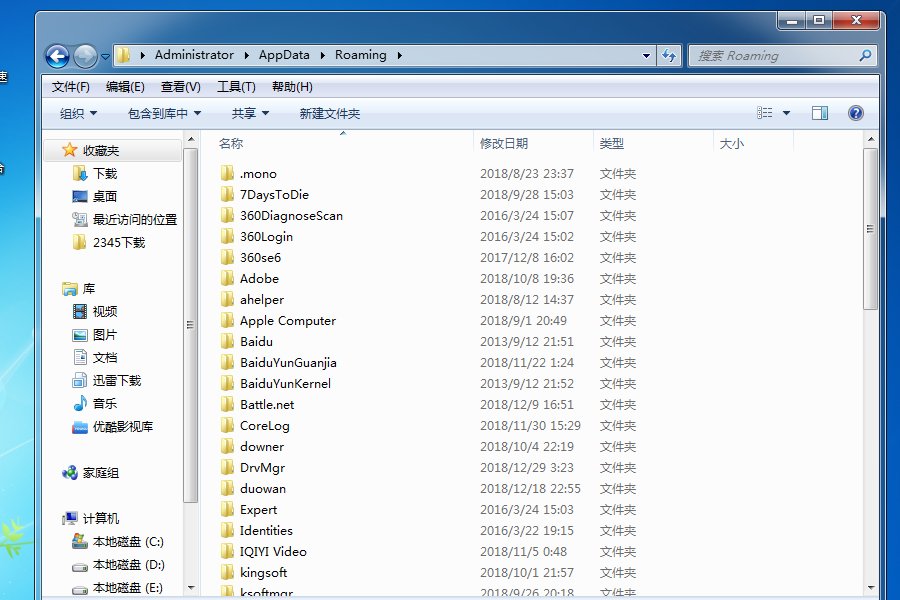The height and width of the screenshot is (600, 900).
Task: Open the 工具(T) menu
Action: pos(236,87)
